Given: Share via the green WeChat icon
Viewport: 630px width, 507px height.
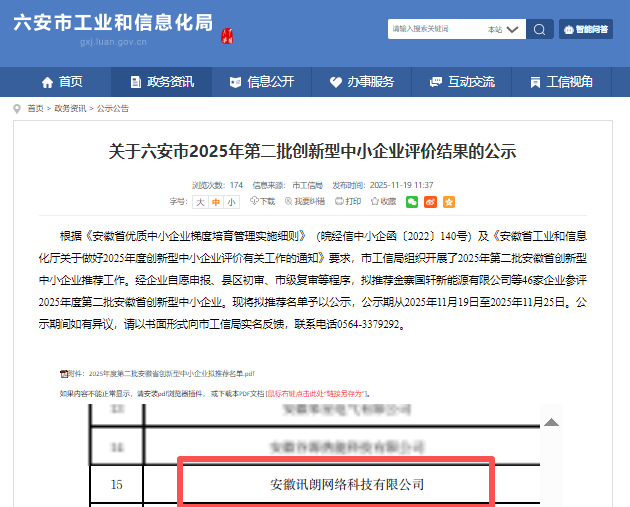Looking at the screenshot, I should 410,202.
